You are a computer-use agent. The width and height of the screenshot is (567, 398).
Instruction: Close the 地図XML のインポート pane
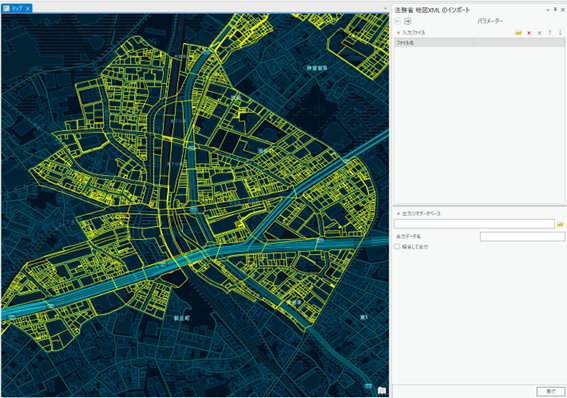pos(563,10)
